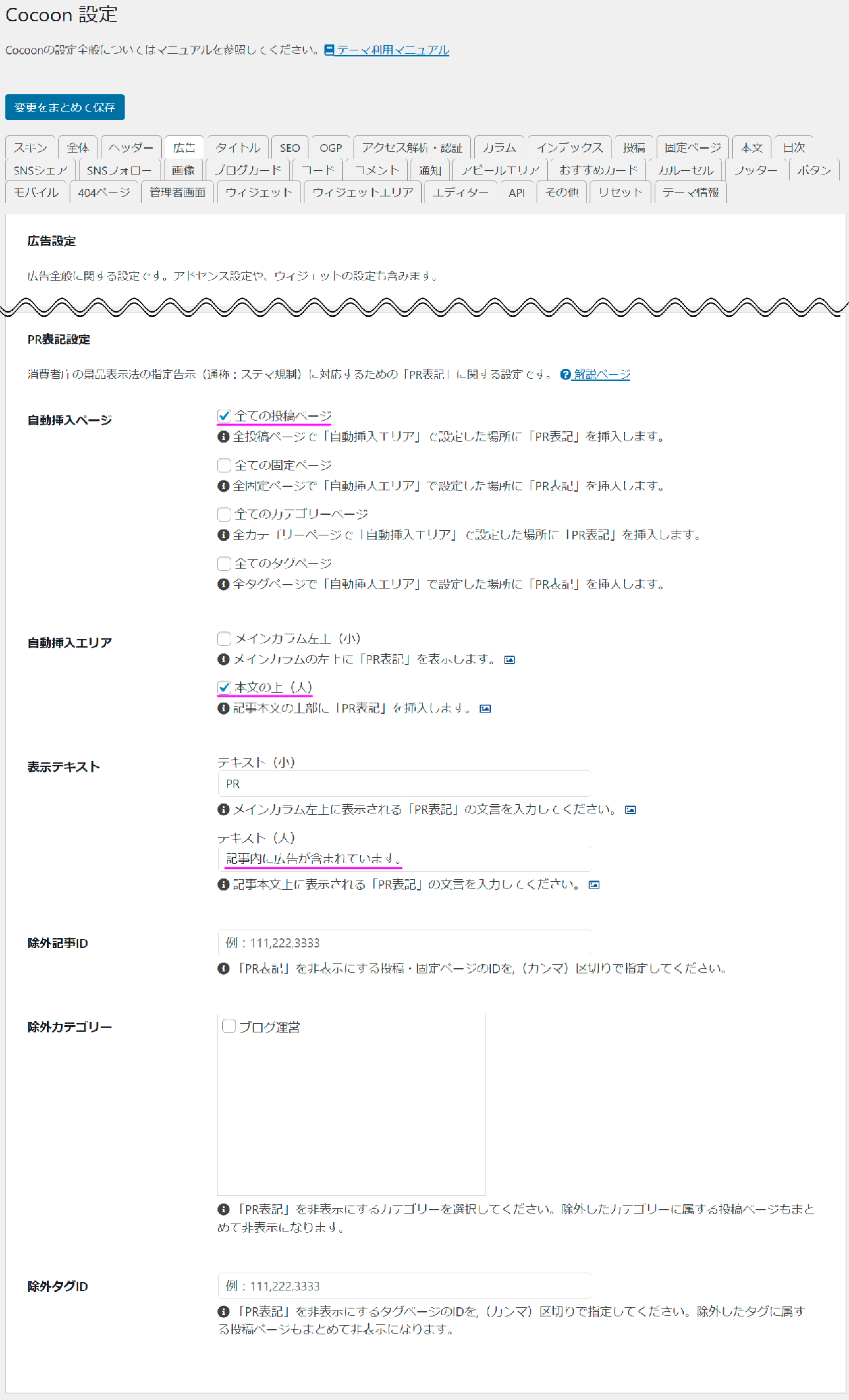Open the テーマ情報 tab

point(691,192)
